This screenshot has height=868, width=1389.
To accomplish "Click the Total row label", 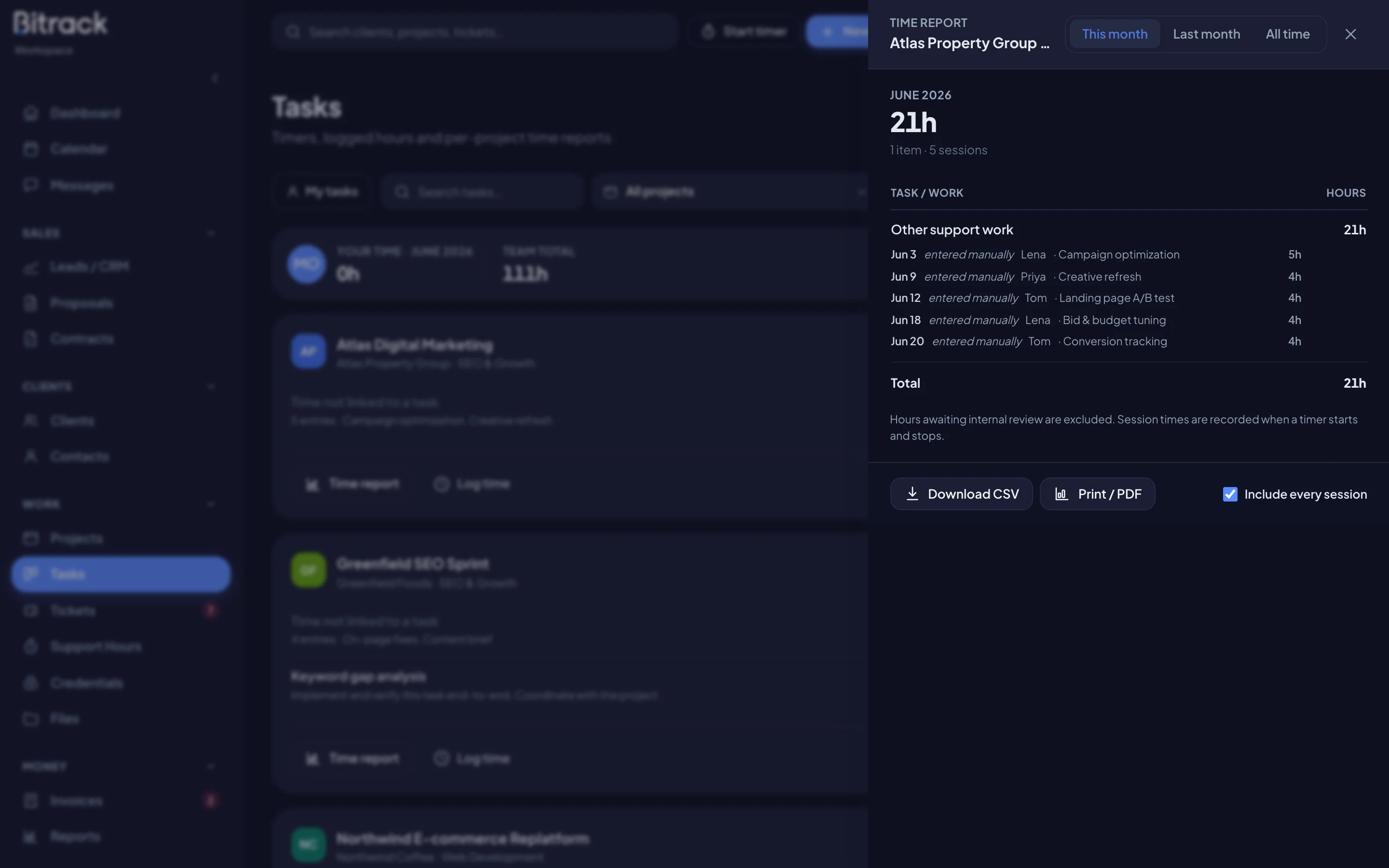I will pos(905,383).
